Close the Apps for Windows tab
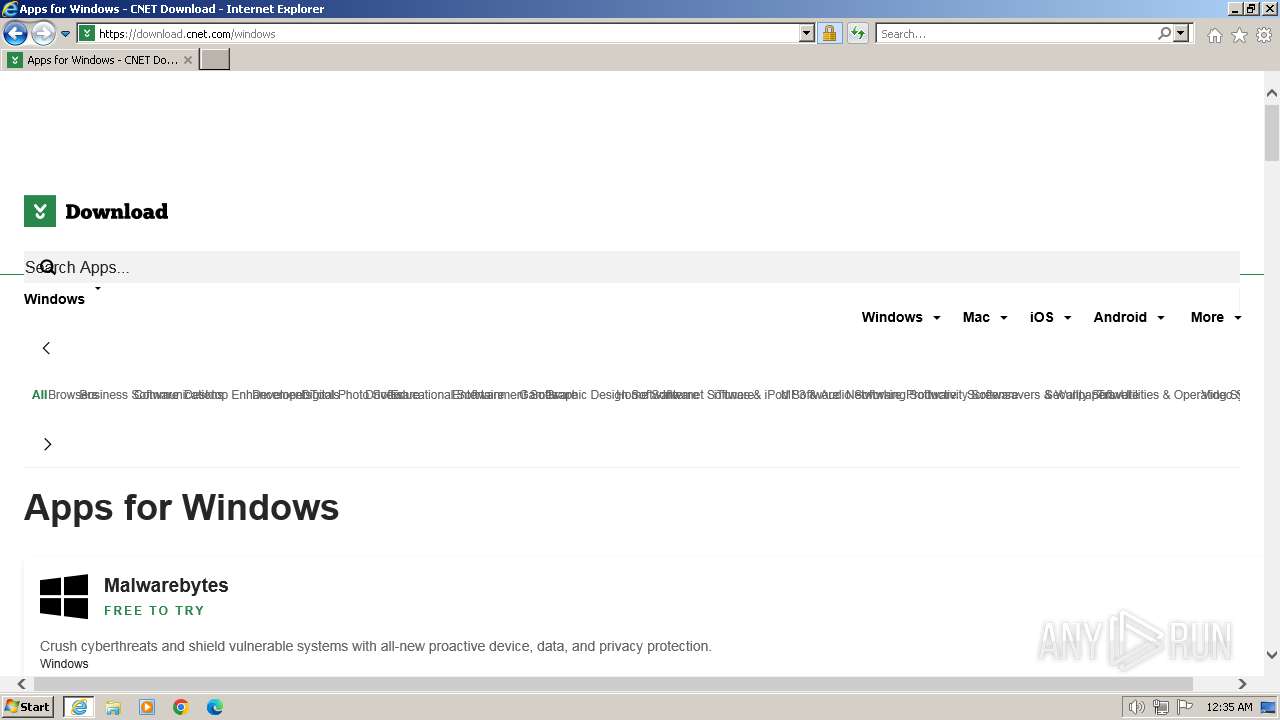This screenshot has height=720, width=1280. click(188, 60)
